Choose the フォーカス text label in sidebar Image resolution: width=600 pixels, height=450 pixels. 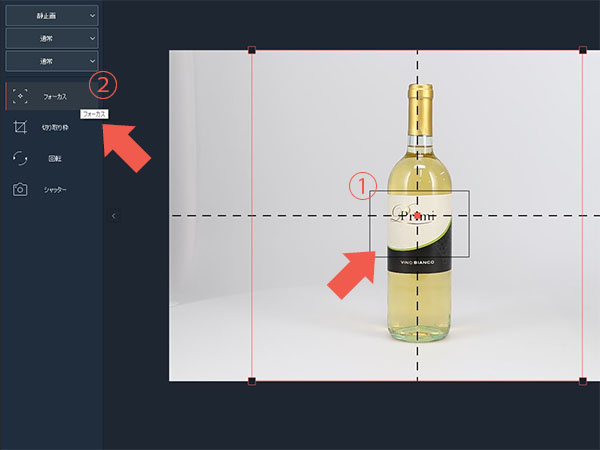[x=54, y=97]
